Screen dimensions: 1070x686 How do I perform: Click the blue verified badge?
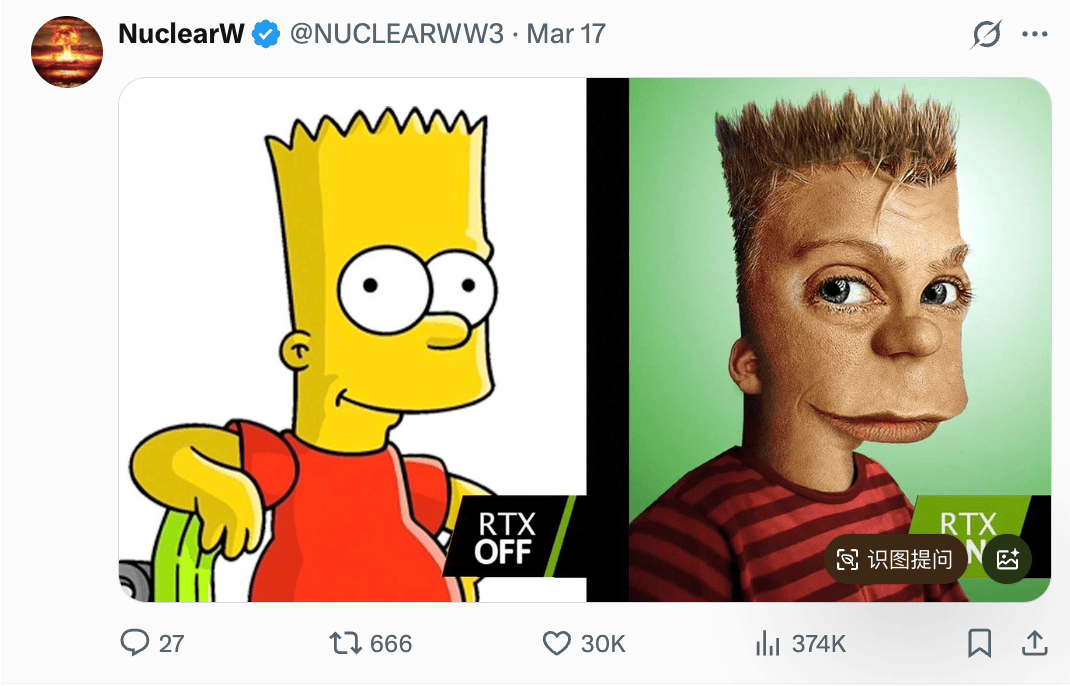tap(266, 35)
